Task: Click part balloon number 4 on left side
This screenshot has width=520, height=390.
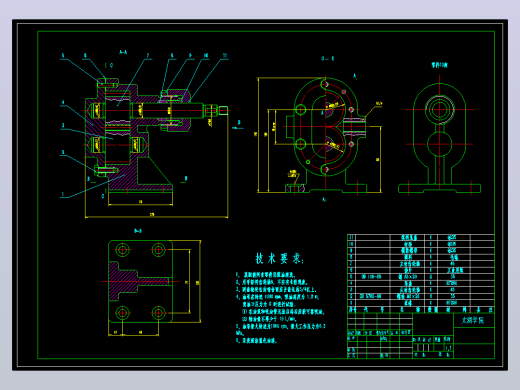Action: [x=63, y=102]
